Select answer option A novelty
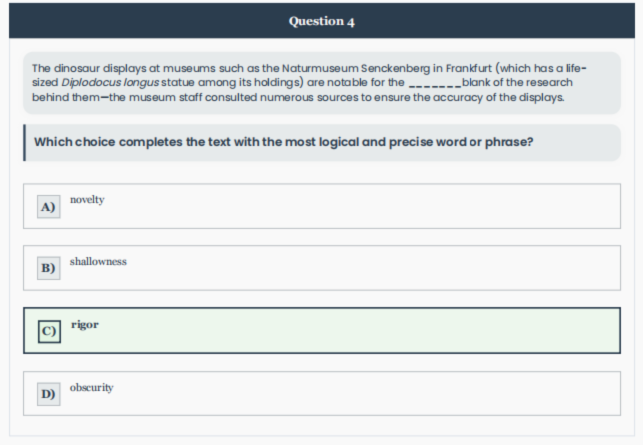 point(322,206)
